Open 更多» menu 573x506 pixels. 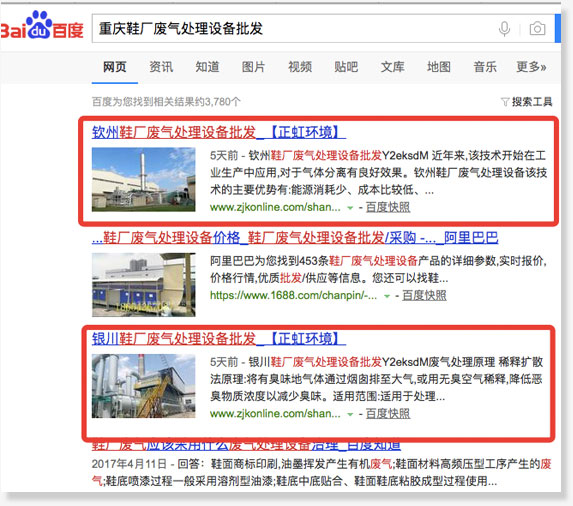click(531, 67)
